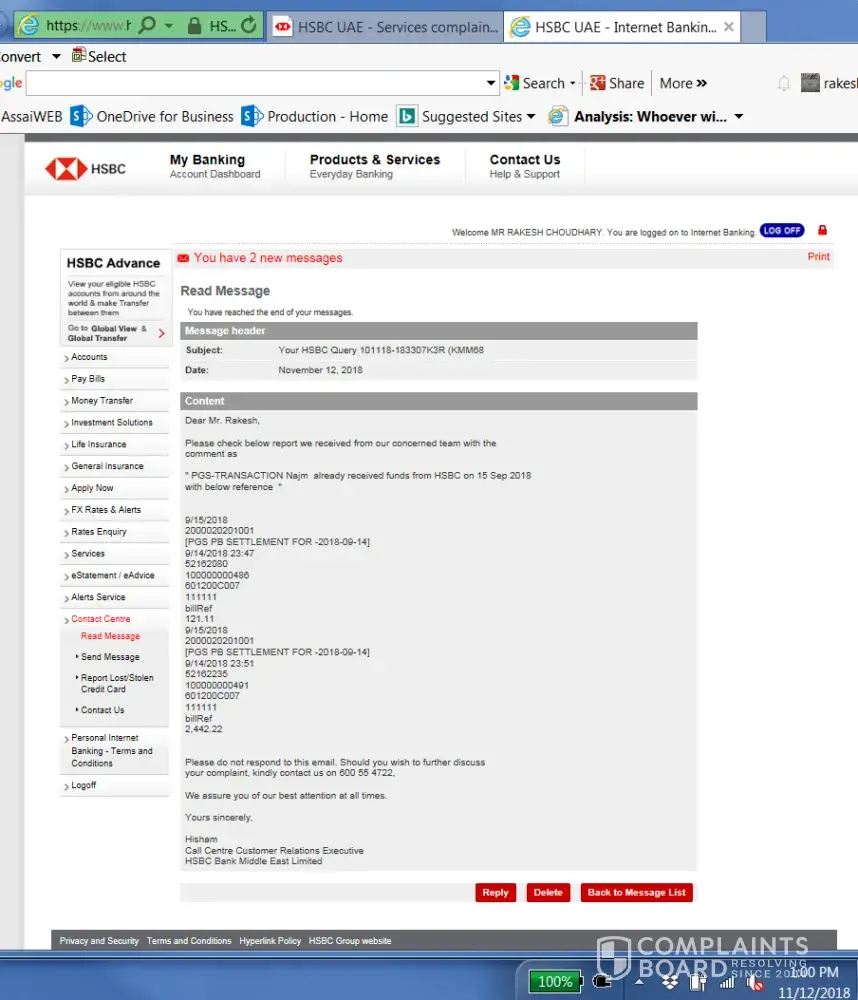The image size is (858, 1000).
Task: Click the Delete message button
Action: coord(547,892)
